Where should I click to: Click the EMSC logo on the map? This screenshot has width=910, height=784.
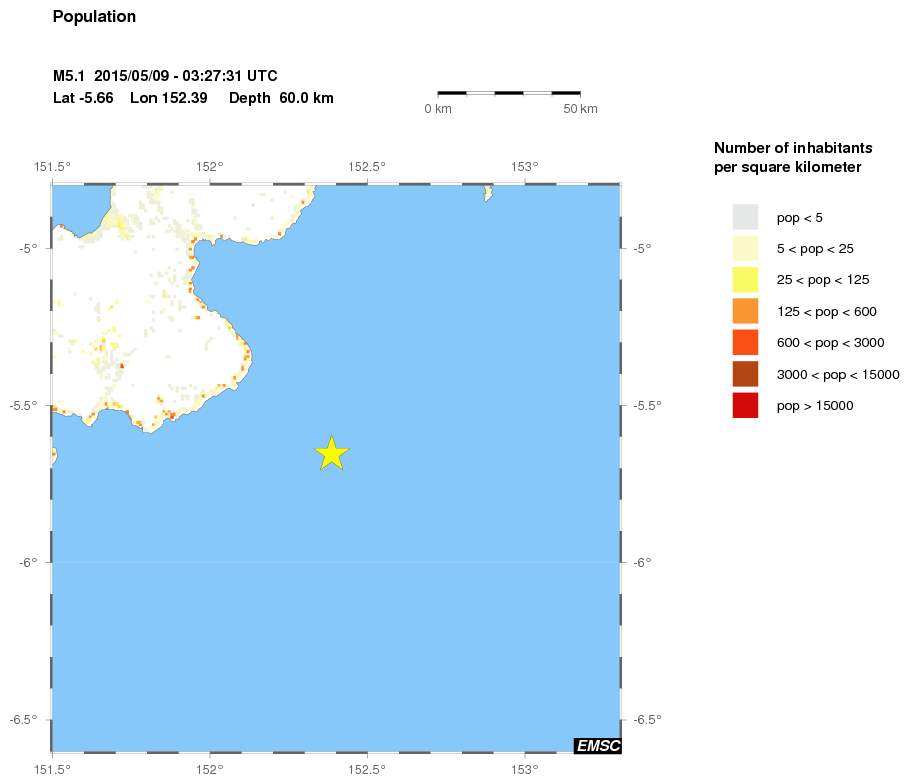[598, 745]
